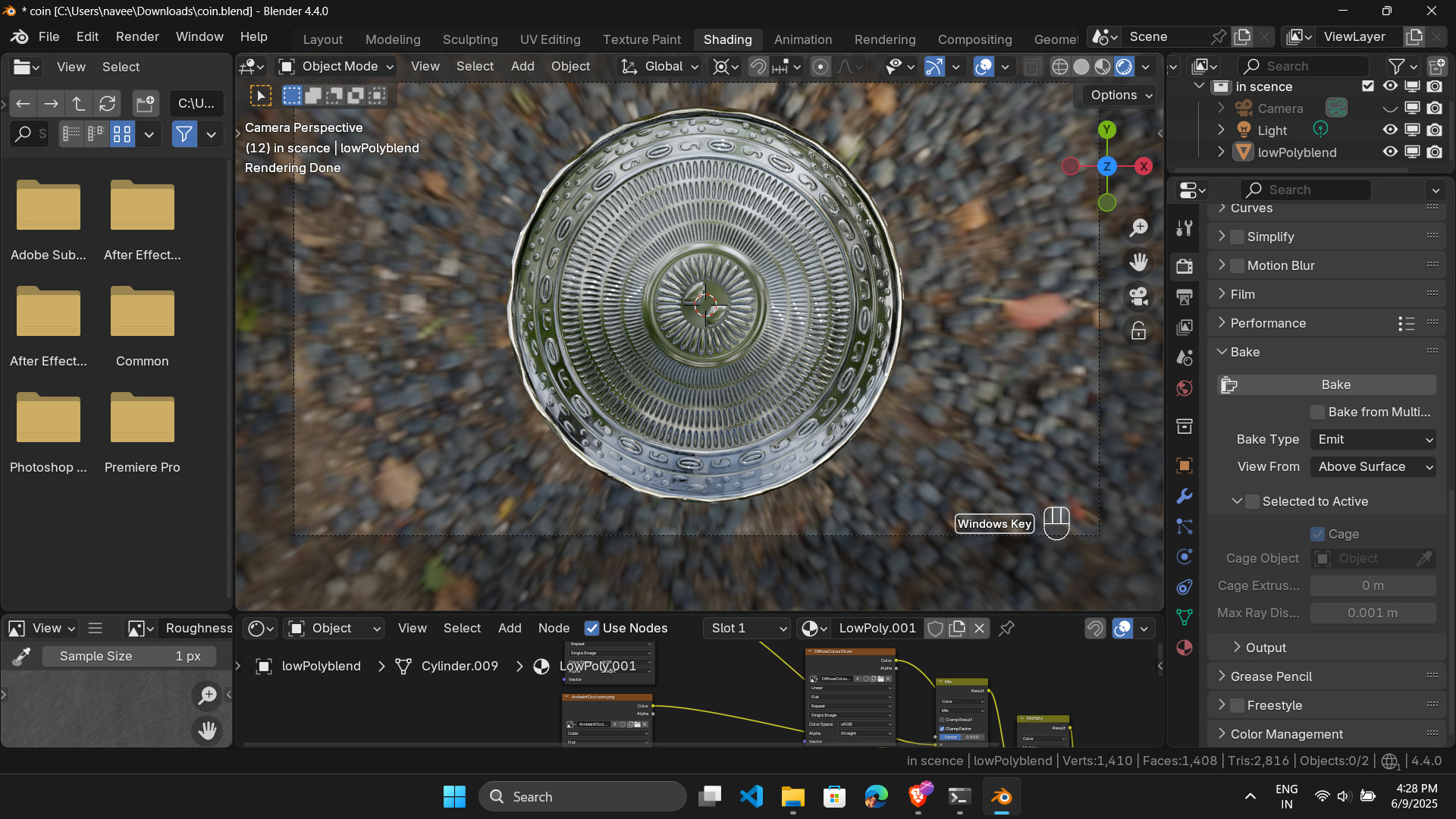The height and width of the screenshot is (819, 1456).
Task: Open the Material properties tab
Action: click(x=1185, y=648)
